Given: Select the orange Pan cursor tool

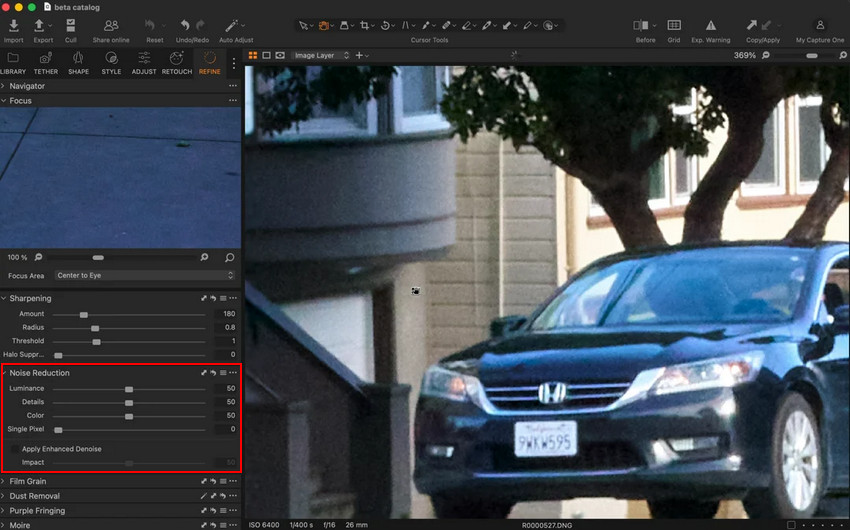Looking at the screenshot, I should [324, 25].
